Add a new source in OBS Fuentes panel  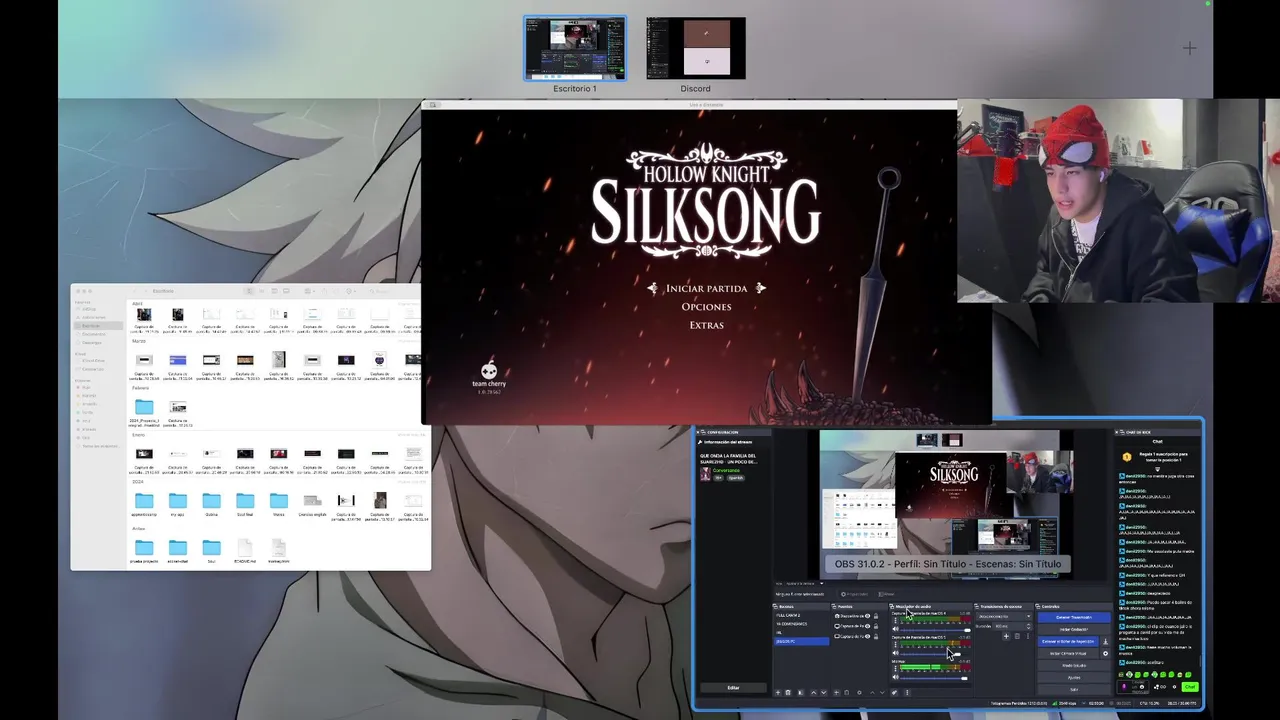[836, 692]
